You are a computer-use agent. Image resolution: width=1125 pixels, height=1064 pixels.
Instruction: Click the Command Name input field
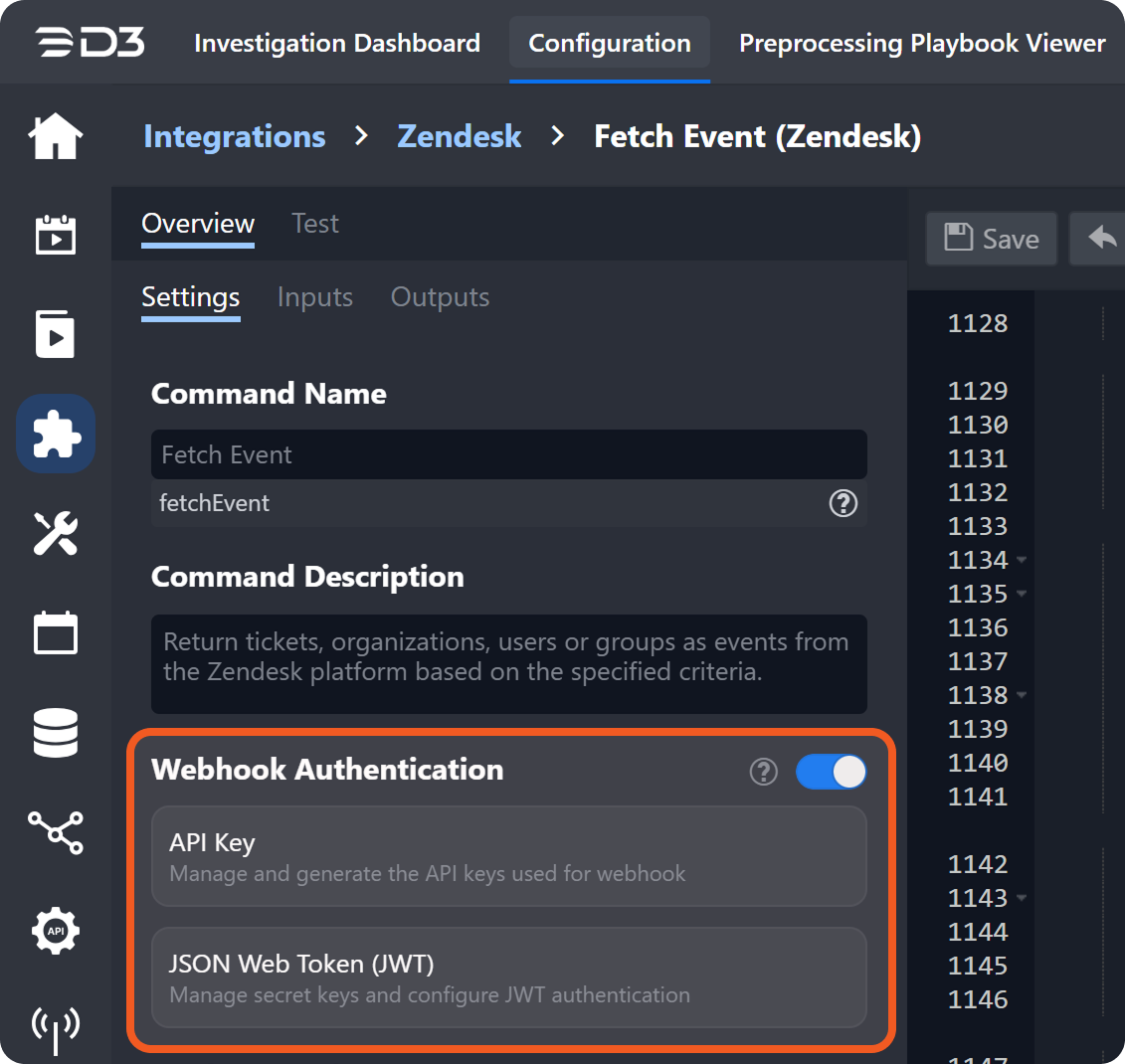[508, 455]
